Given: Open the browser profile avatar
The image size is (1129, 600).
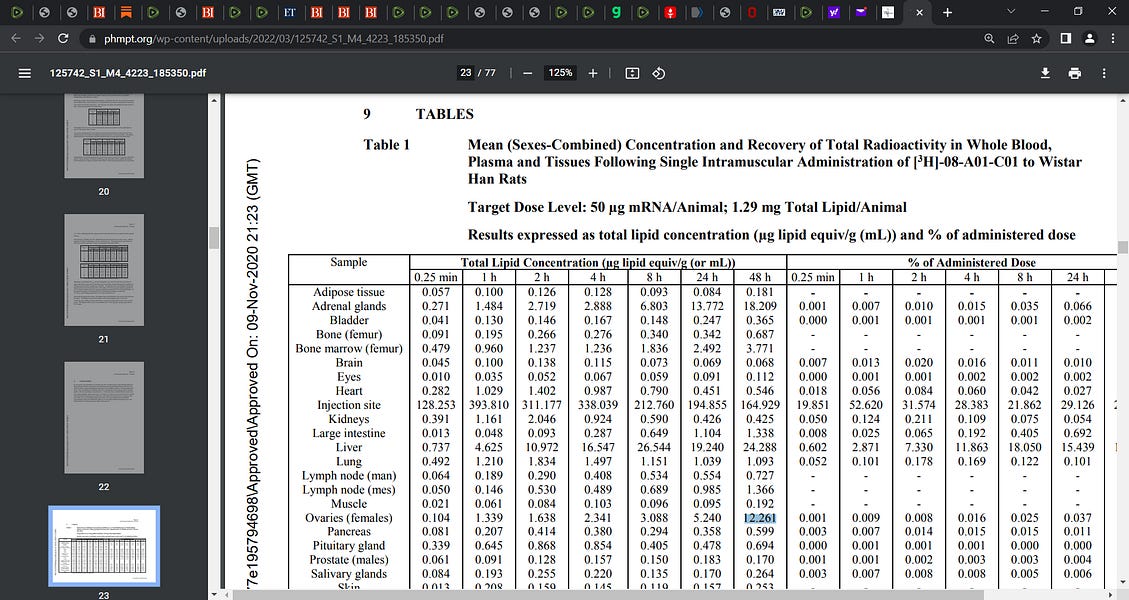Looking at the screenshot, I should pos(1089,38).
